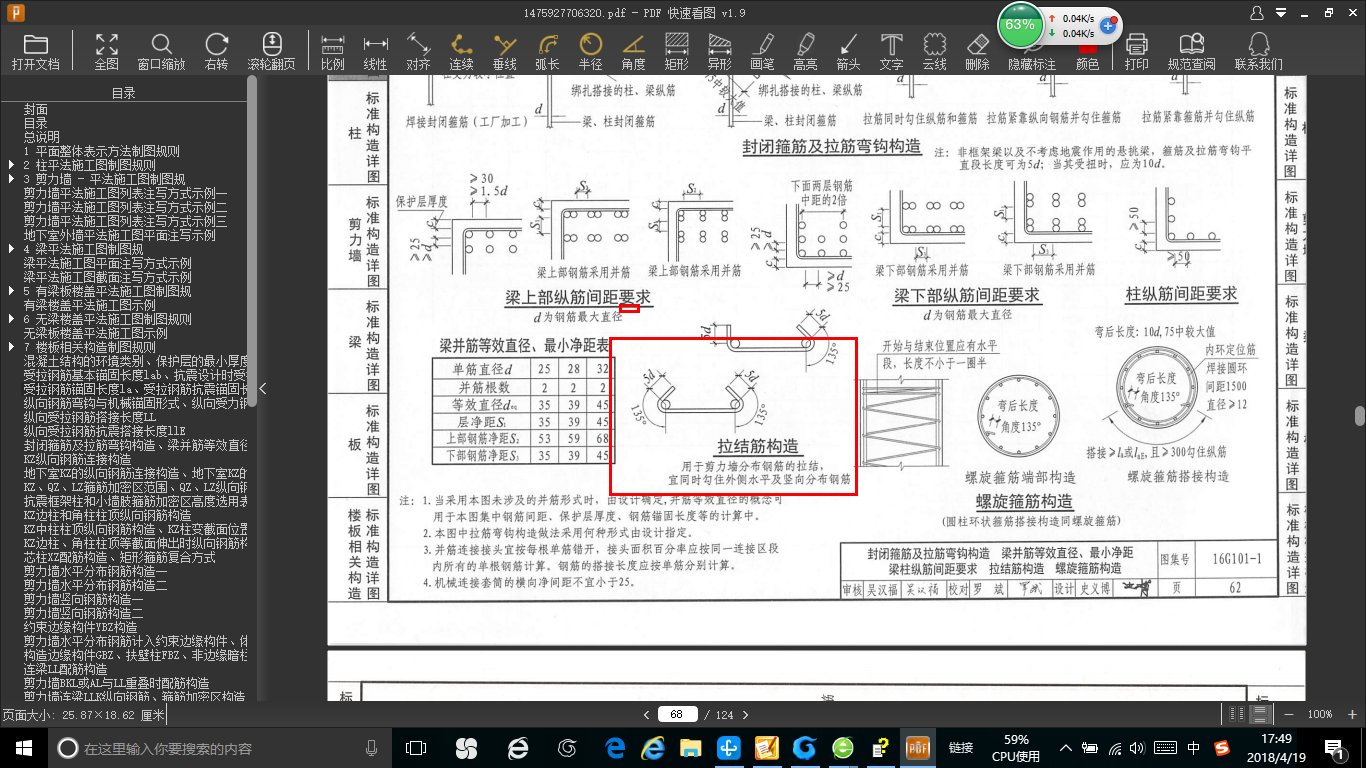Print the document with 打印
The width and height of the screenshot is (1366, 768).
(x=1136, y=51)
